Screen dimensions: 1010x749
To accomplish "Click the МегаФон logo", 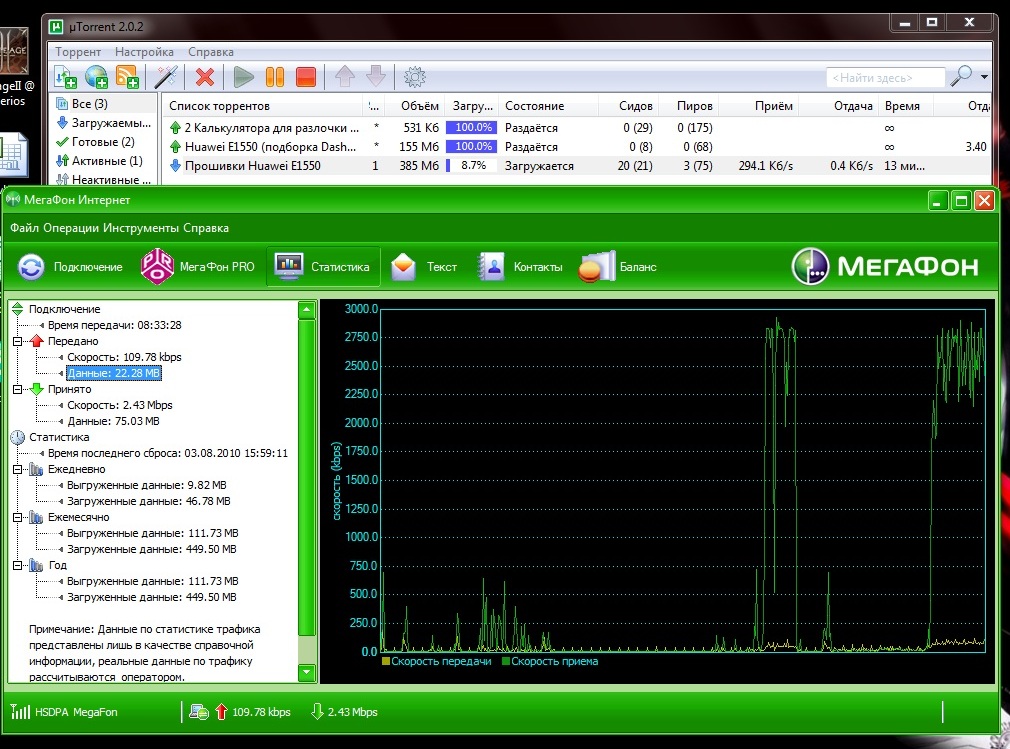I will pyautogui.click(x=884, y=266).
